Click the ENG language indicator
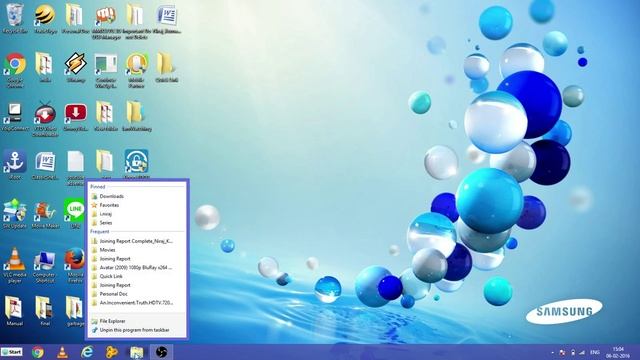The height and width of the screenshot is (360, 640). pos(595,352)
